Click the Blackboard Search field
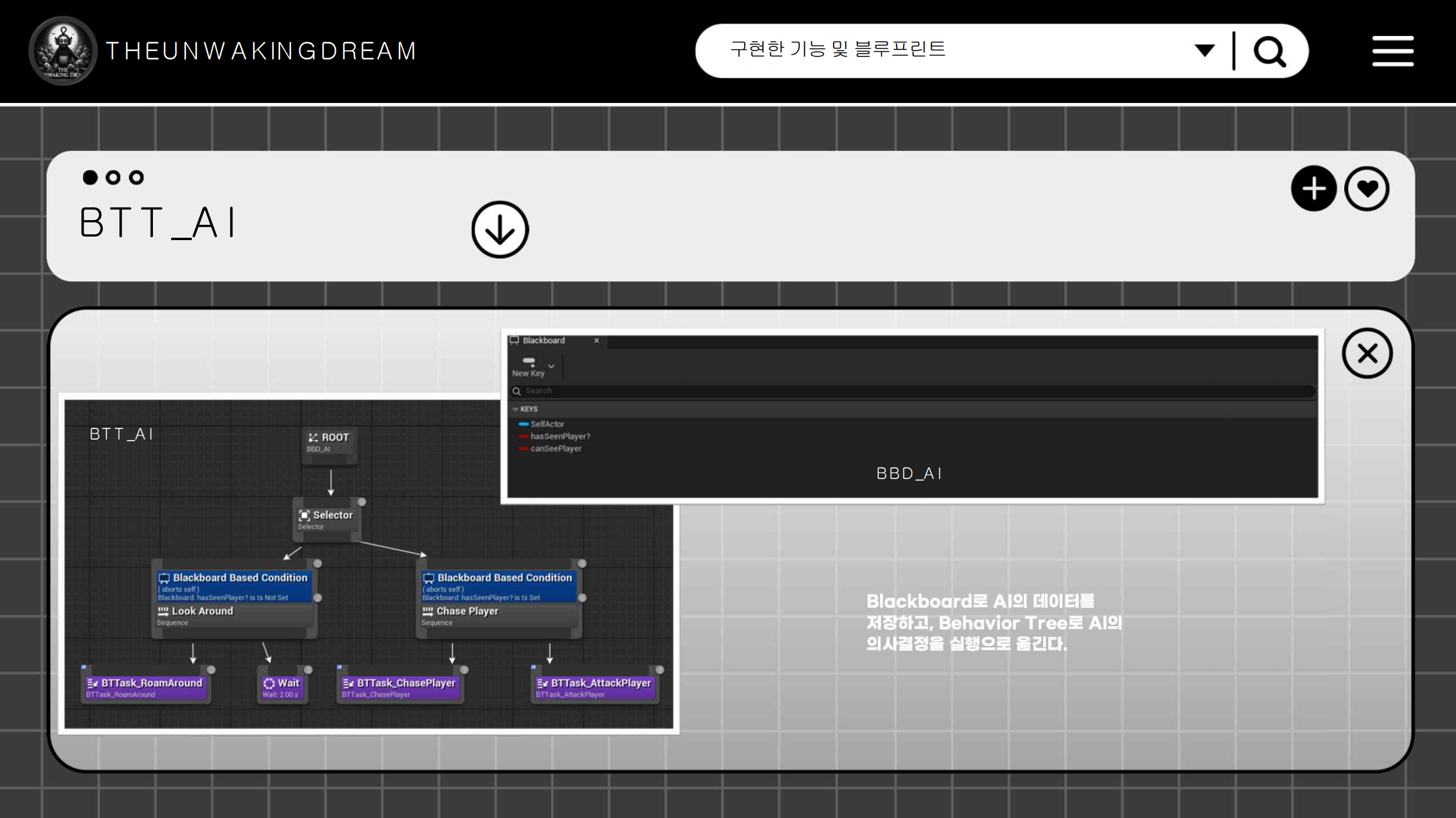Image resolution: width=1456 pixels, height=818 pixels. (912, 391)
